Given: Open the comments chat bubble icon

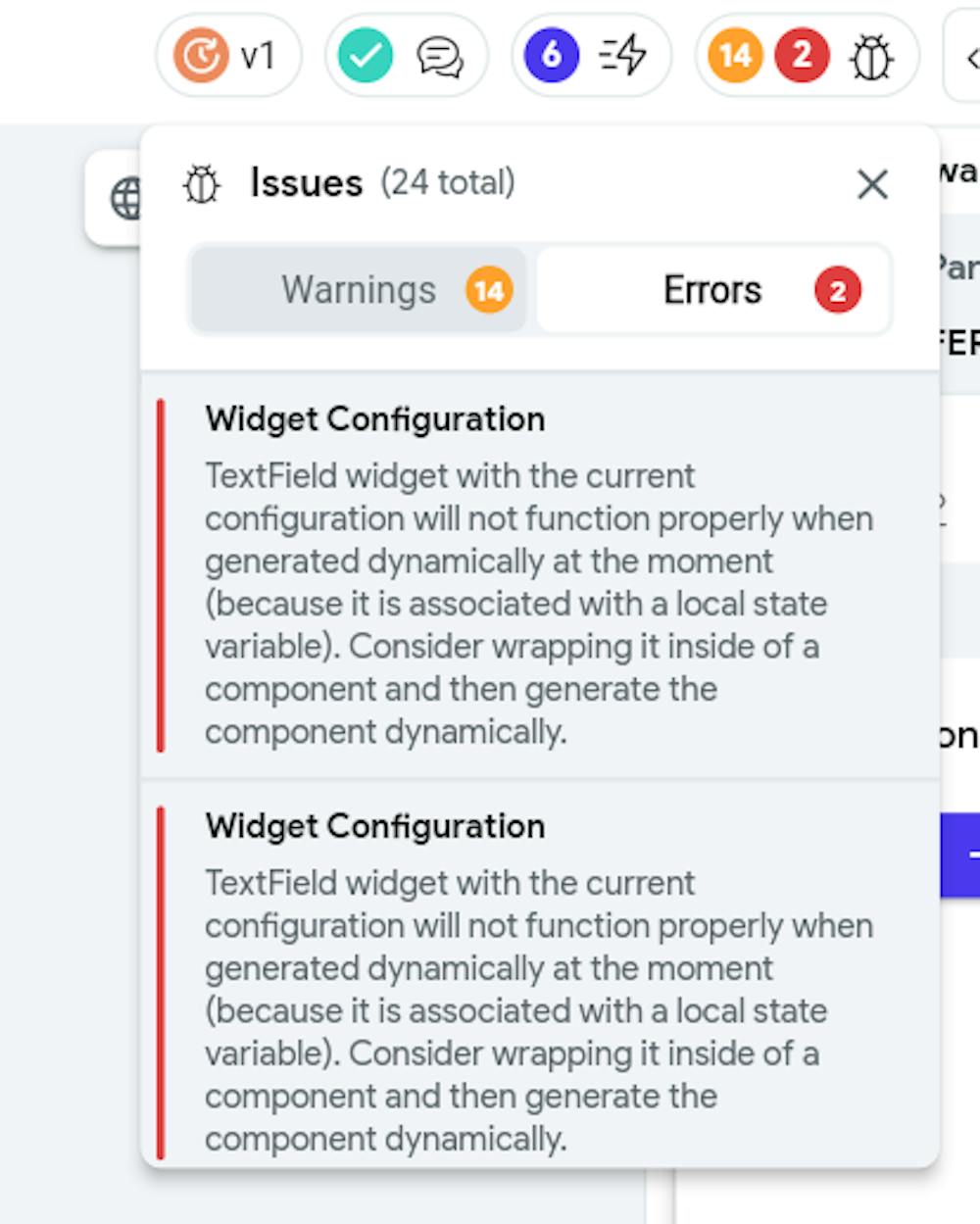Looking at the screenshot, I should tap(440, 57).
